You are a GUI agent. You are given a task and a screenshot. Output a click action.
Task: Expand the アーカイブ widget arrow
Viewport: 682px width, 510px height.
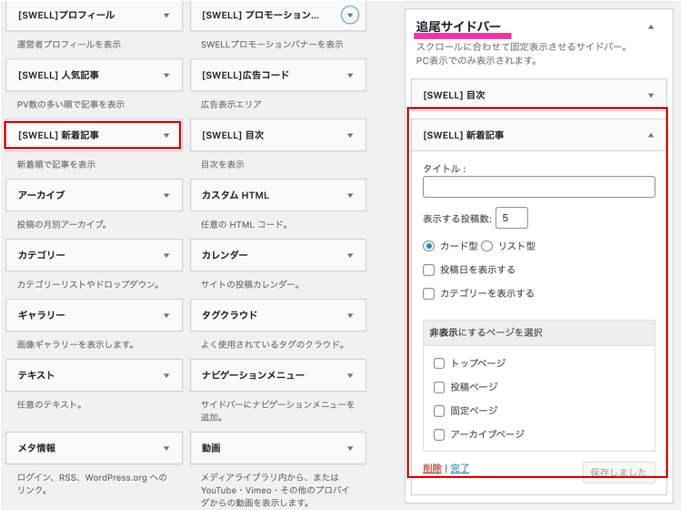(x=166, y=196)
